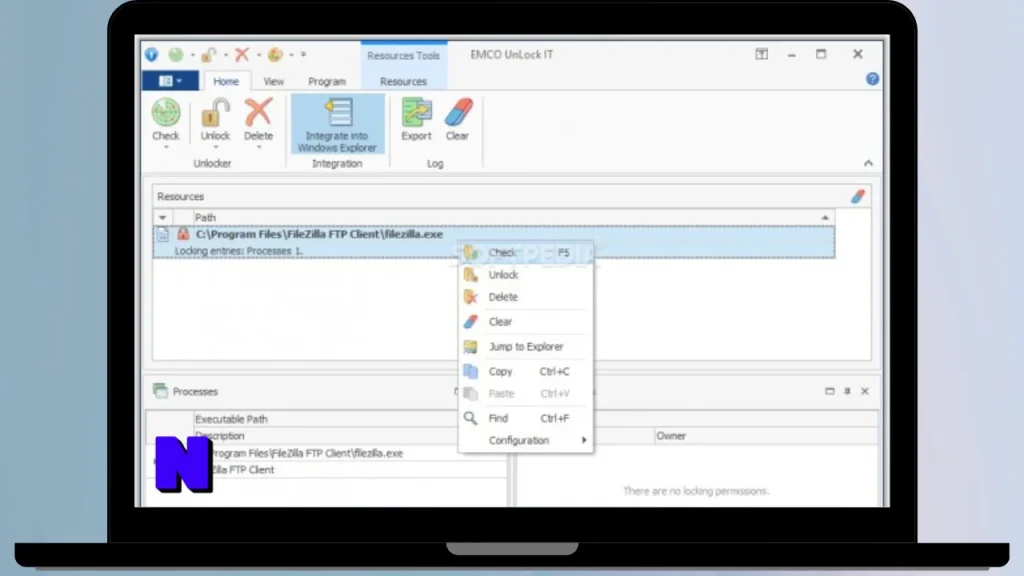
Task: Click the lock icon beside filezilla.exe path
Action: [x=184, y=234]
